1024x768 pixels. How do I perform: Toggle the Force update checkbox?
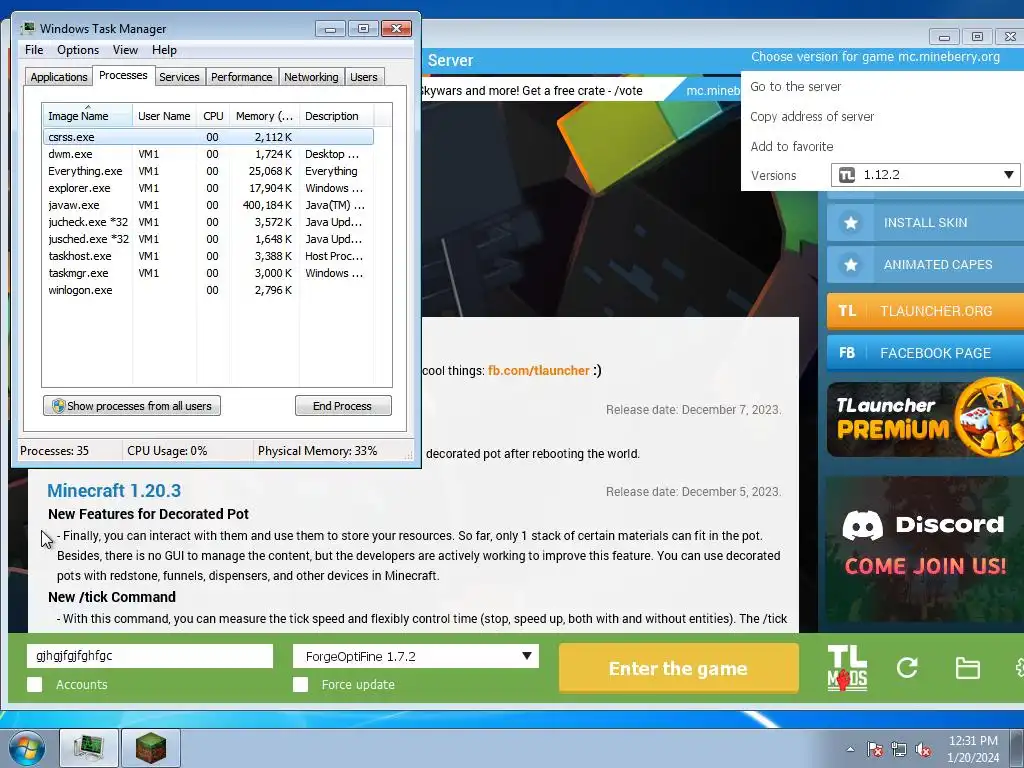(300, 684)
